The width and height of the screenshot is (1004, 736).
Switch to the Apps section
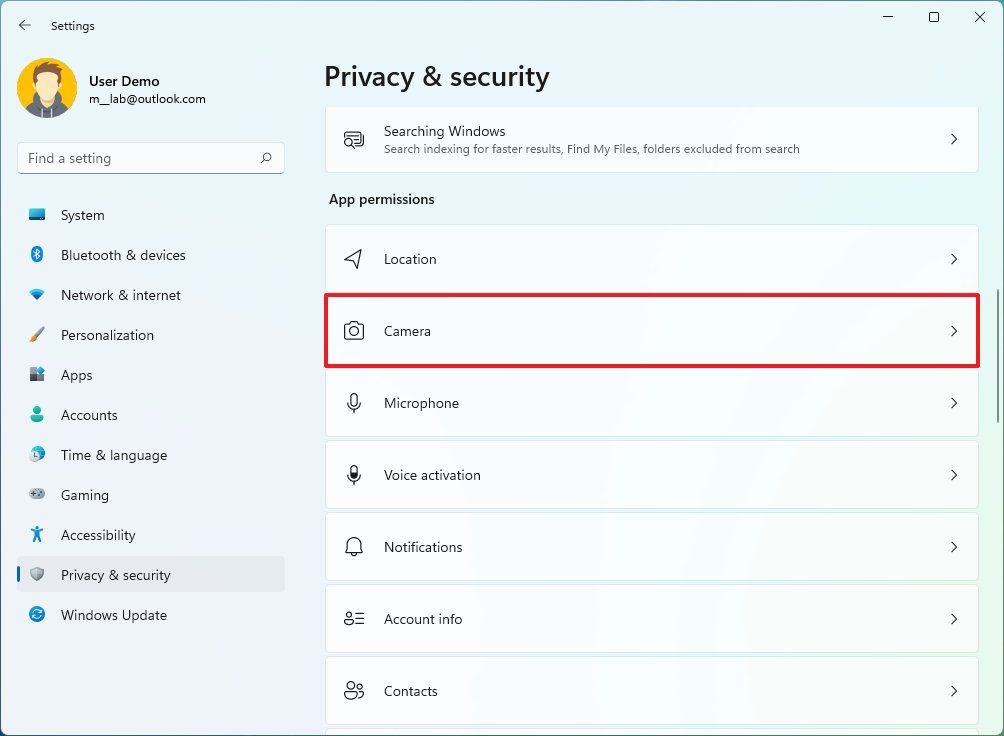coord(76,375)
